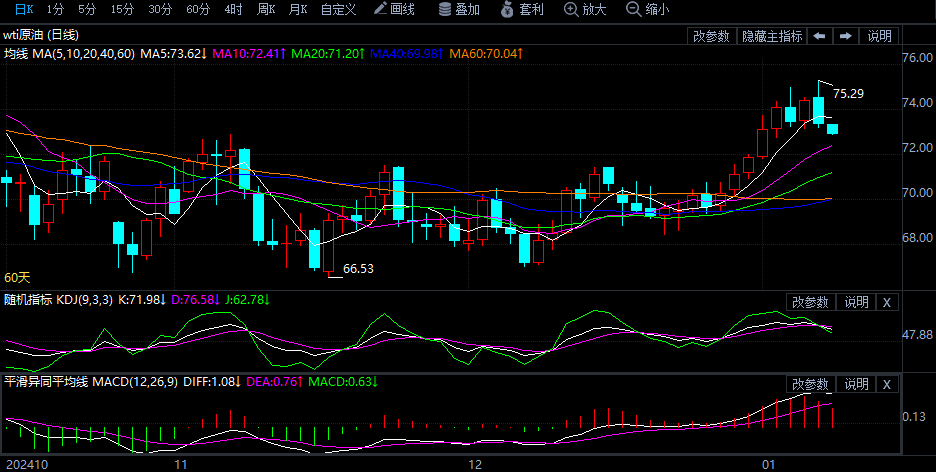
Task: Click the 66.53 low price marker
Action: pyautogui.click(x=358, y=269)
